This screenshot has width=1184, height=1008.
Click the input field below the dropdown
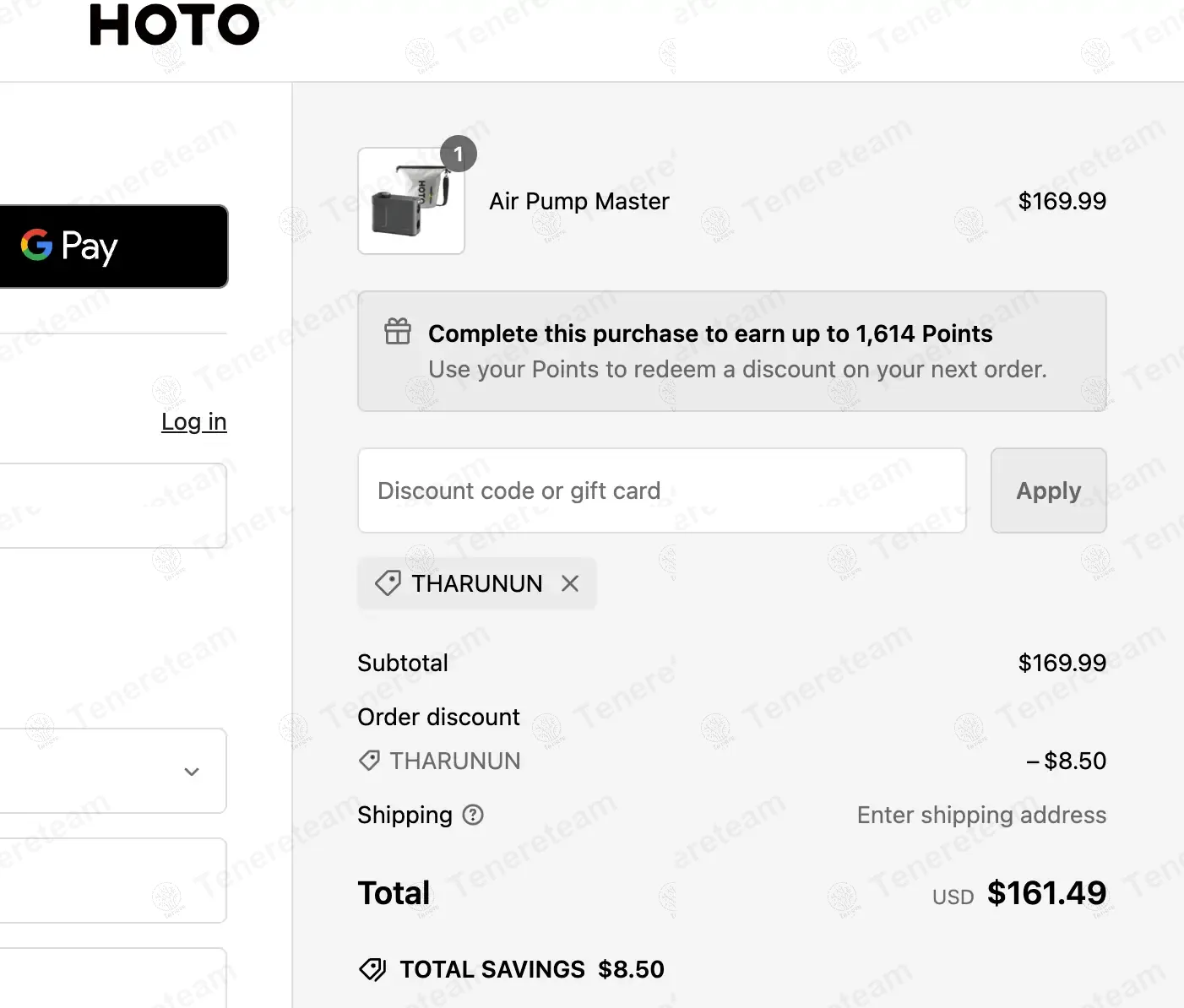click(x=112, y=881)
